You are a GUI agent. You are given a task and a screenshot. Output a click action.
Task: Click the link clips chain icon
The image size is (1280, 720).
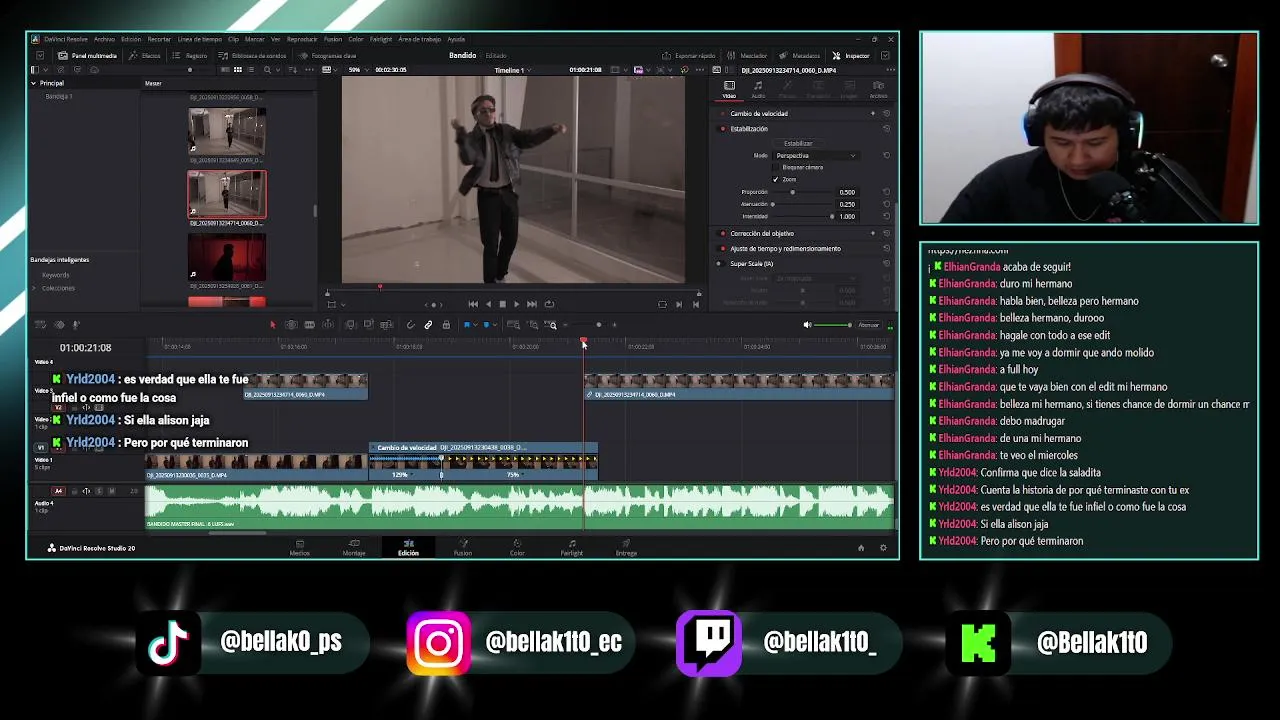(x=428, y=325)
